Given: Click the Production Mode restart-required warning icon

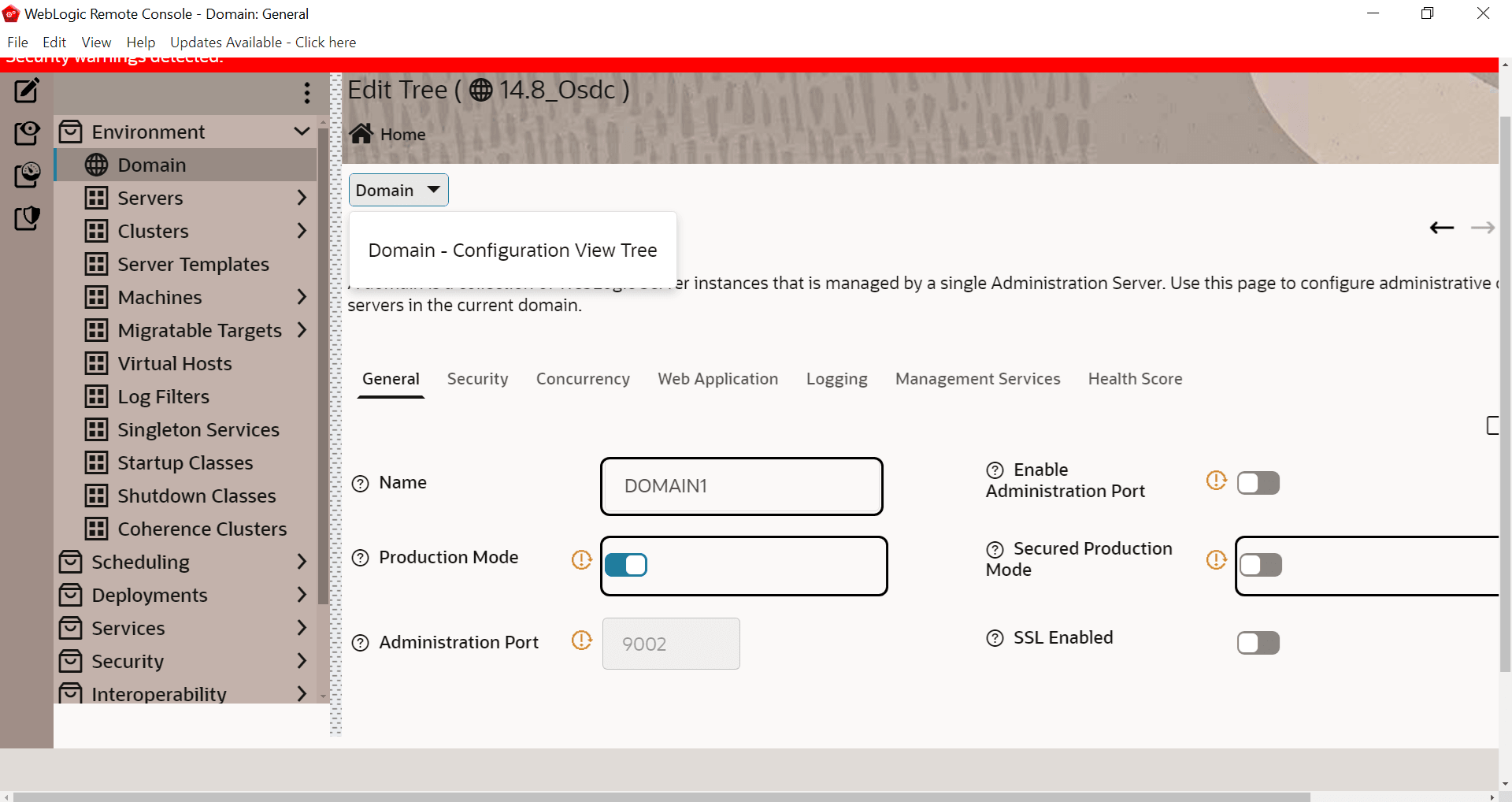Looking at the screenshot, I should click(x=581, y=559).
